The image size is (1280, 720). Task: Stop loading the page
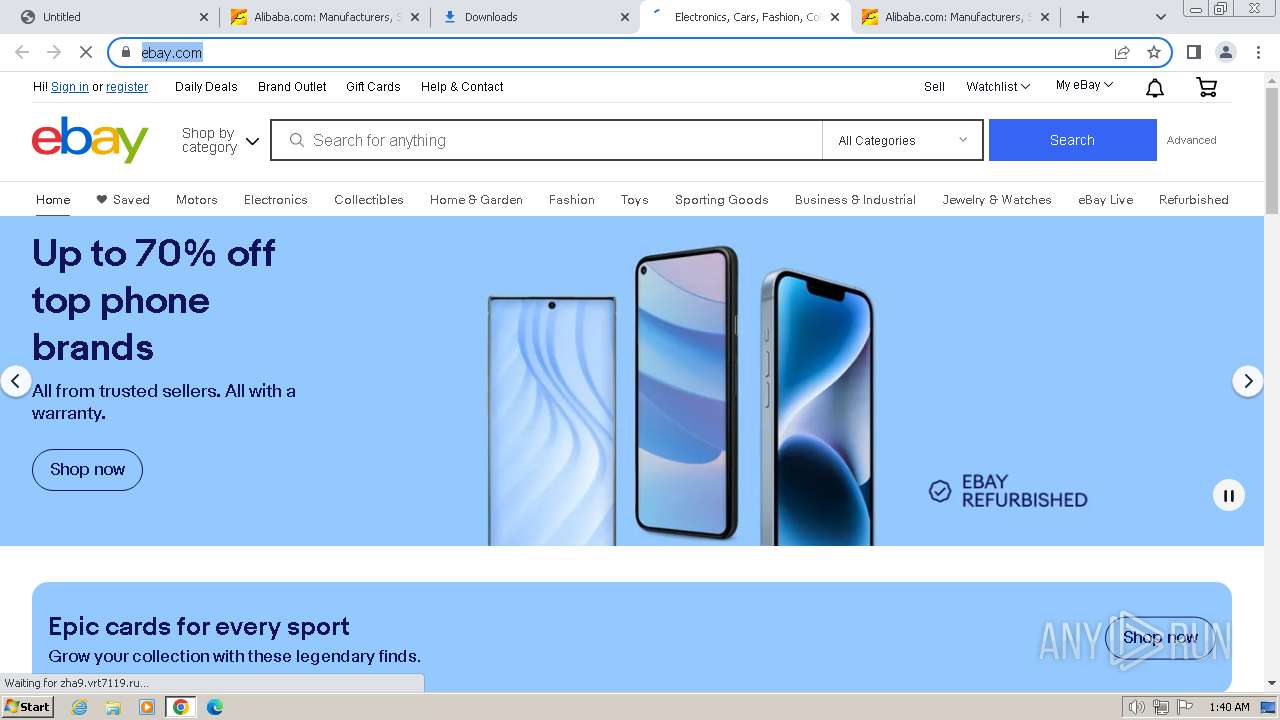tap(85, 52)
